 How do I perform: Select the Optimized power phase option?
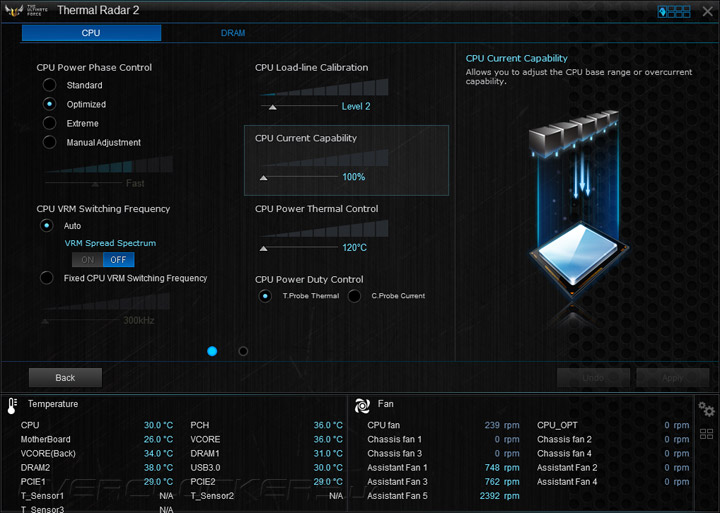click(x=50, y=104)
